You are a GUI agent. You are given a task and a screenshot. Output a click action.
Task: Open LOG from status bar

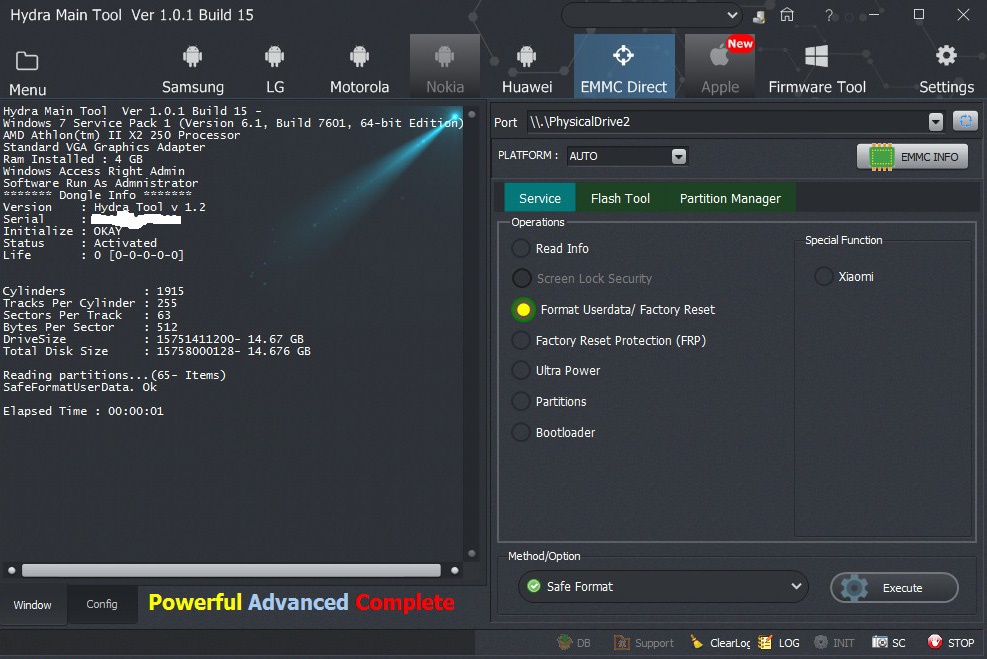click(779, 643)
